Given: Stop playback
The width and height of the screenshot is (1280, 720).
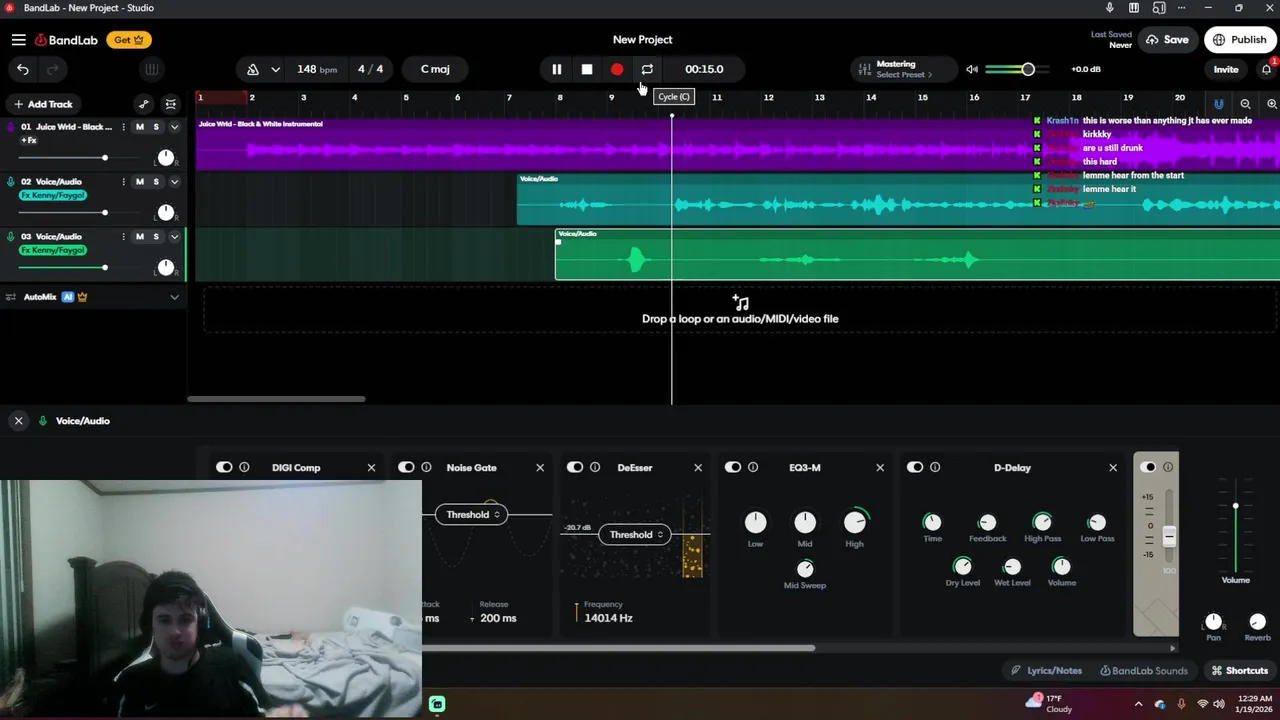Looking at the screenshot, I should [x=587, y=69].
